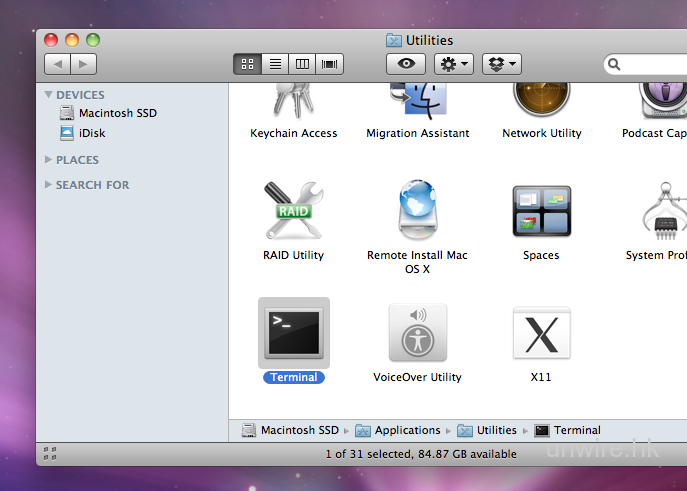Expand the SEARCH FOR sidebar section
The width and height of the screenshot is (687, 491).
click(x=49, y=185)
